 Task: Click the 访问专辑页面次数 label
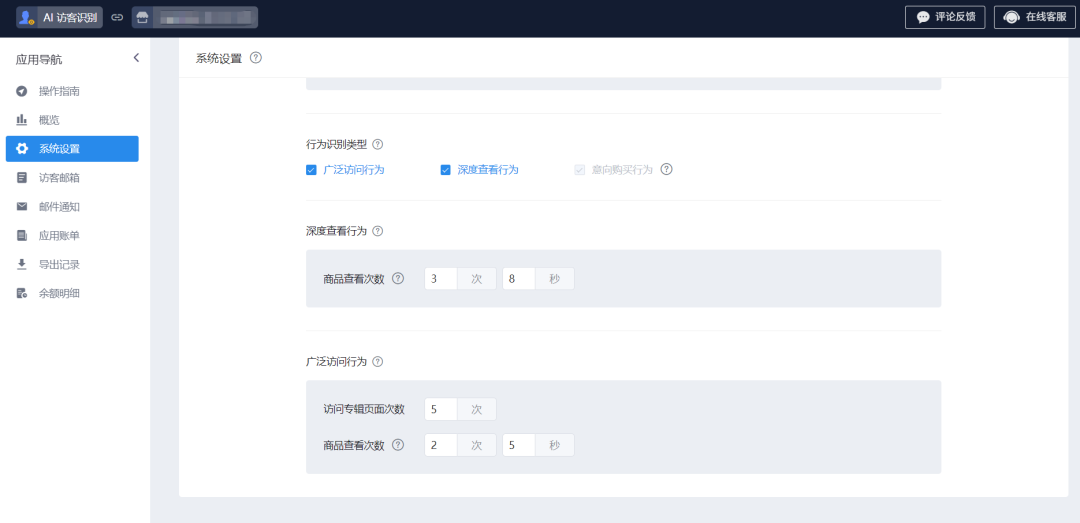pyautogui.click(x=364, y=409)
